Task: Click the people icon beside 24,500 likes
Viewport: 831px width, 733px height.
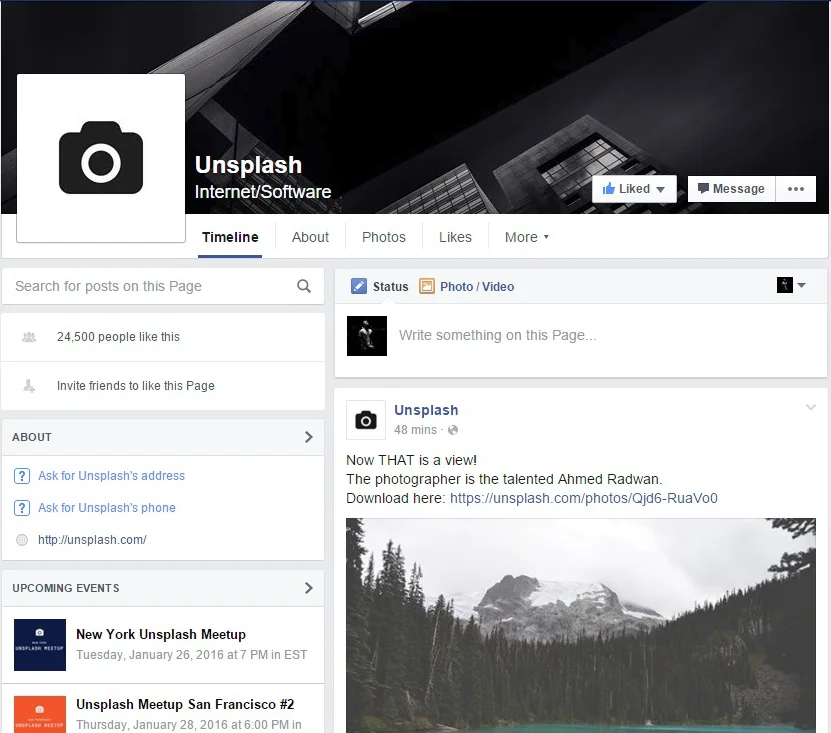Action: (x=29, y=337)
